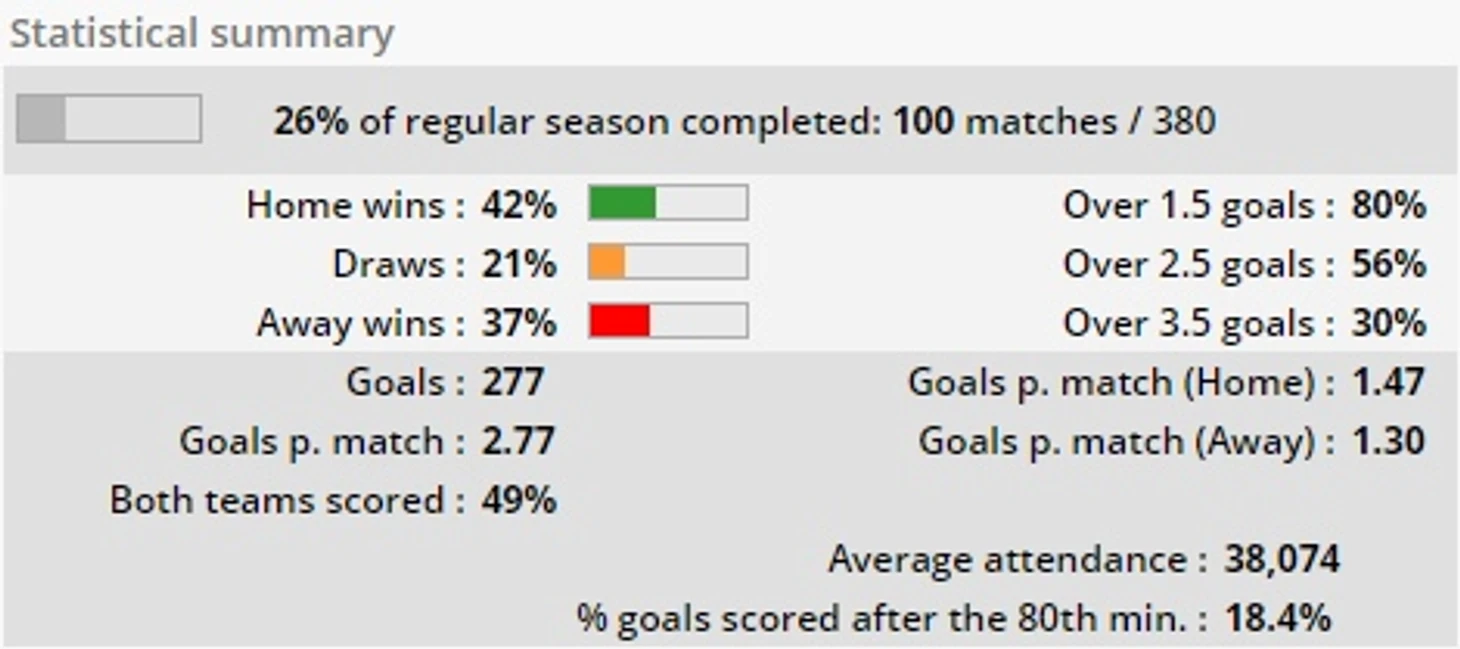Click the Statistical summary heading
Screen dimensions: 1460x649
[x=201, y=34]
